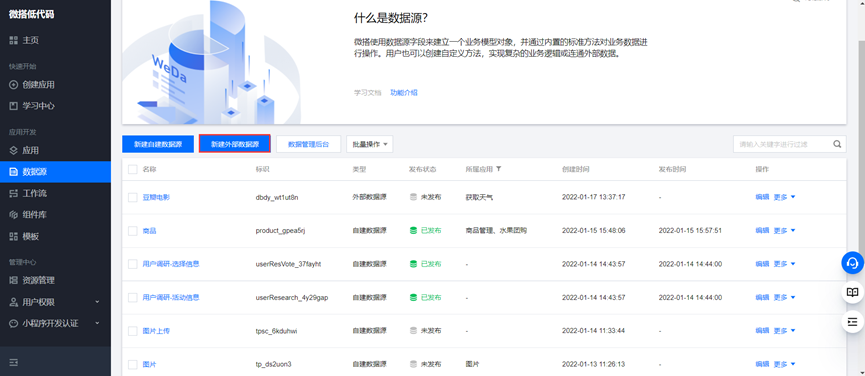Expand the 小程序开发认证 submenu chevron
Screen dimensions: 865x376
[x=97, y=323]
